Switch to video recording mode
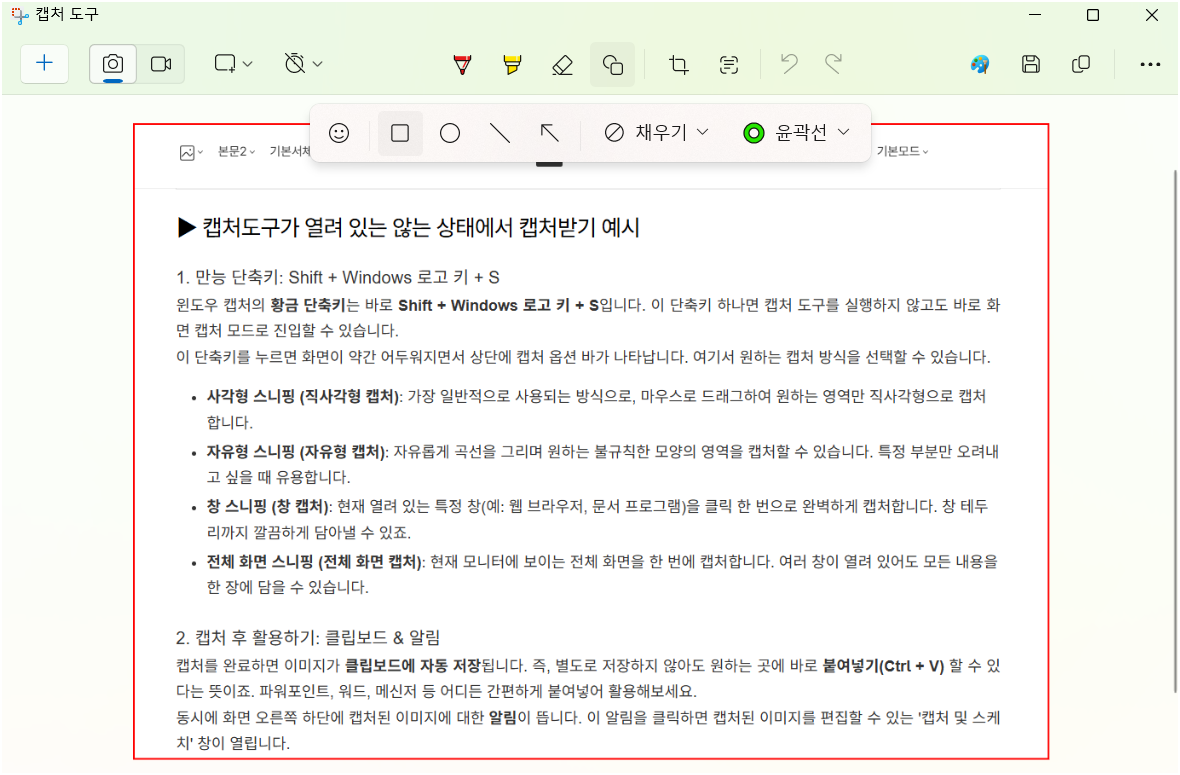Viewport: 1180px width, 775px height. coord(162,62)
